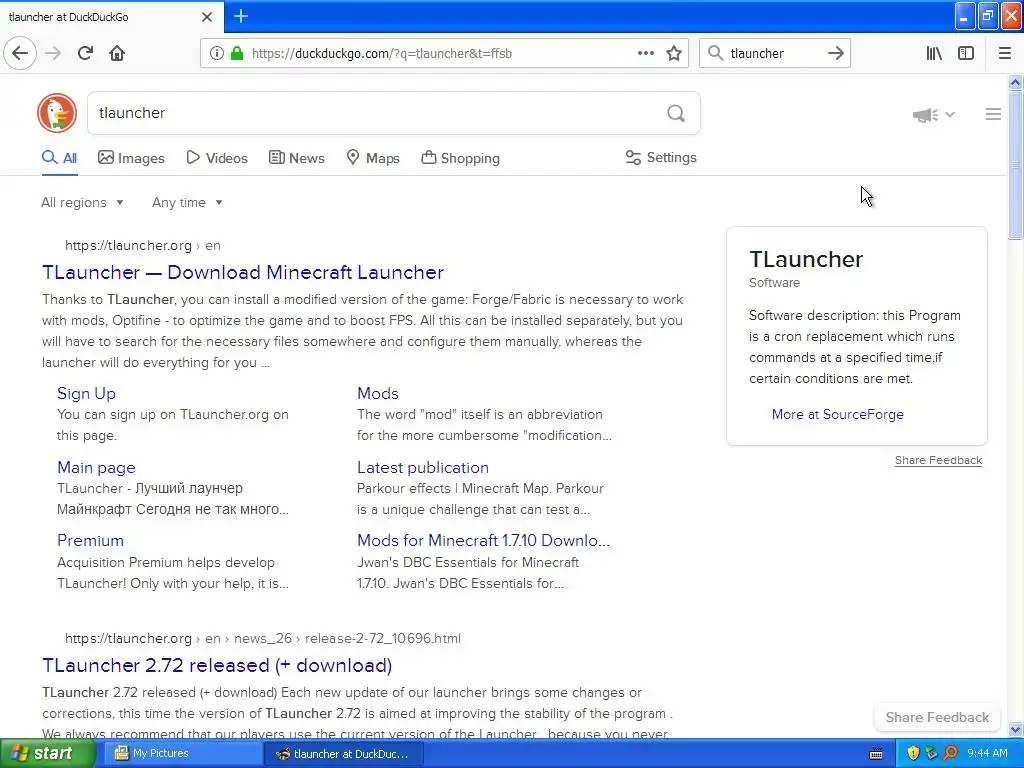Click More at SourceForge link
Viewport: 1024px width, 768px height.
(837, 414)
